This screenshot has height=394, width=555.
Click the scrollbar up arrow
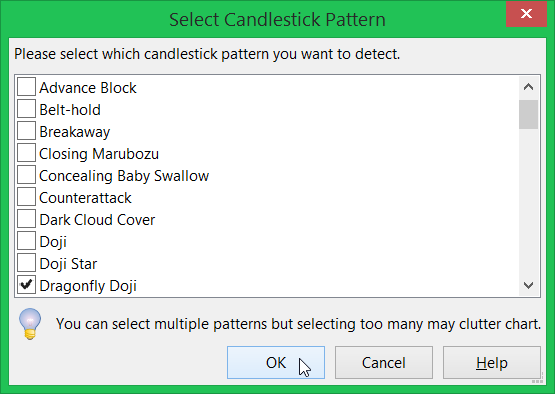[528, 87]
